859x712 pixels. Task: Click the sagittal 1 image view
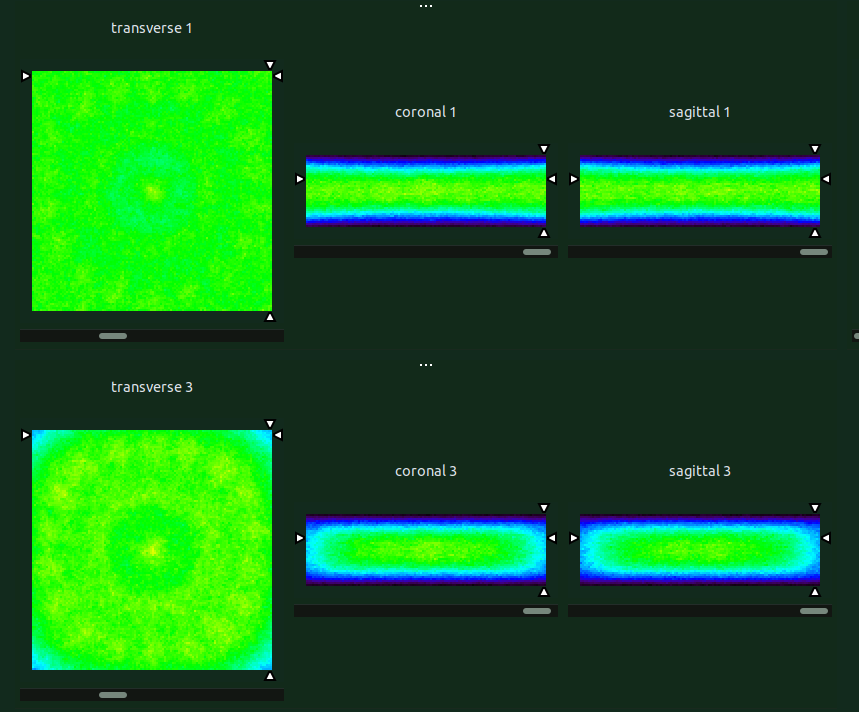[700, 191]
